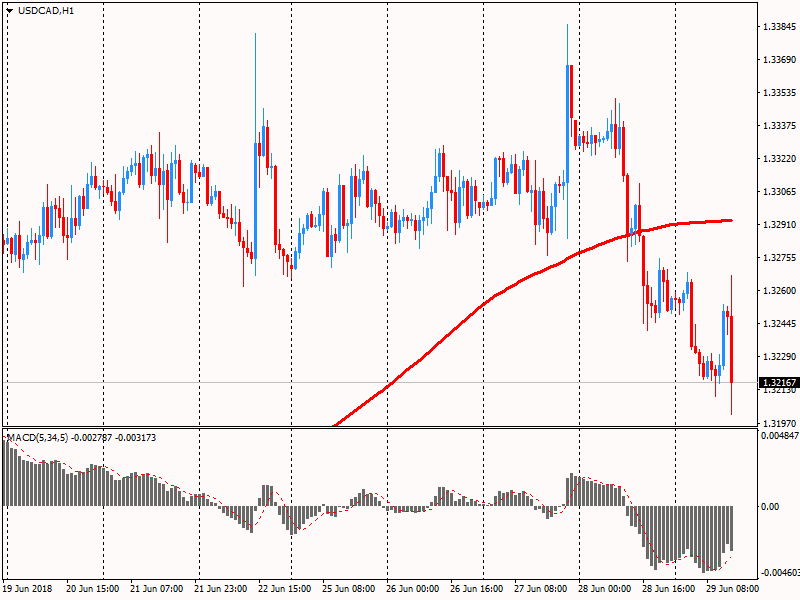Viewport: 800px width, 600px height.
Task: Click the 26 Jun 00:00 time label
Action: pyautogui.click(x=413, y=590)
